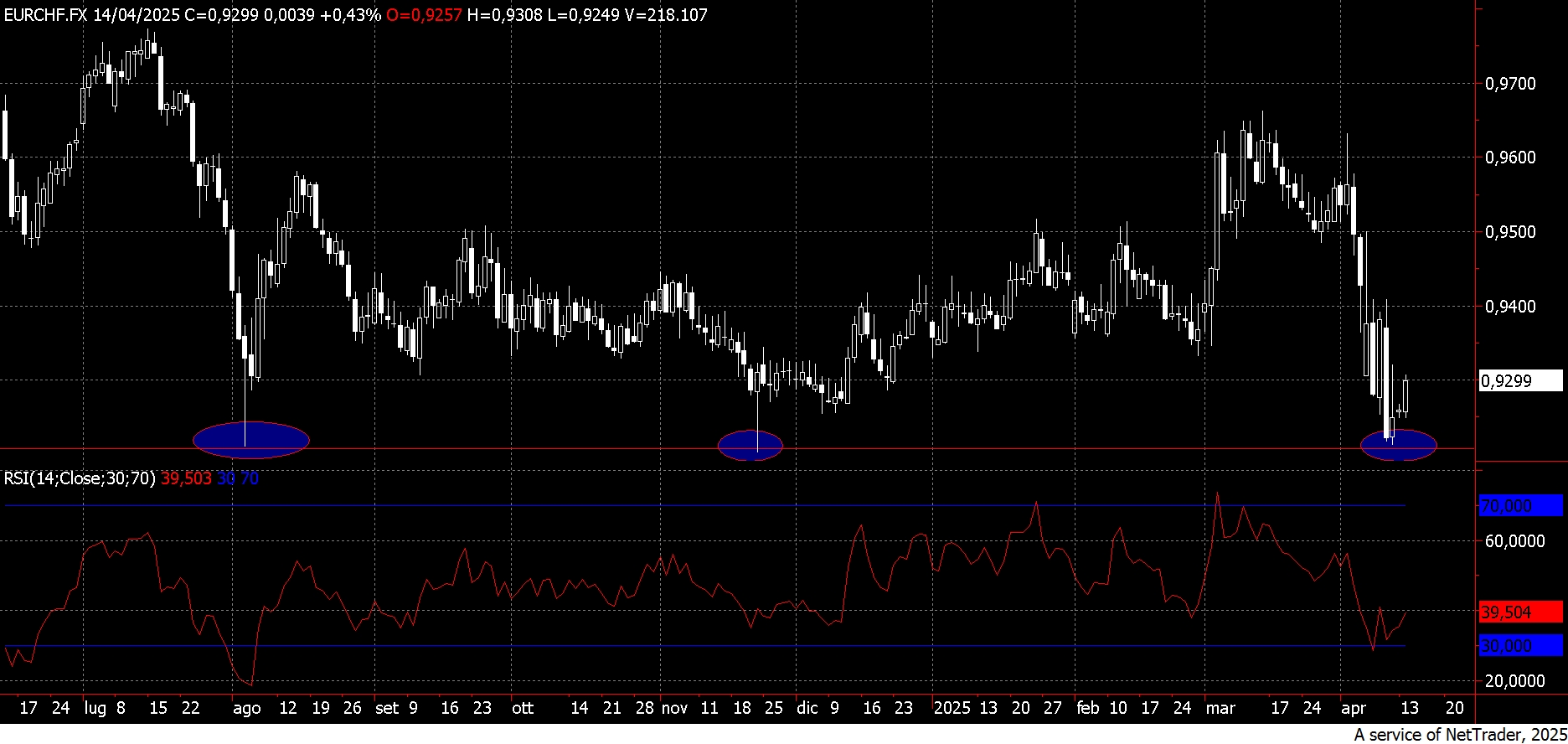1568x744 pixels.
Task: Click the dic month label on time axis
Action: click(807, 708)
